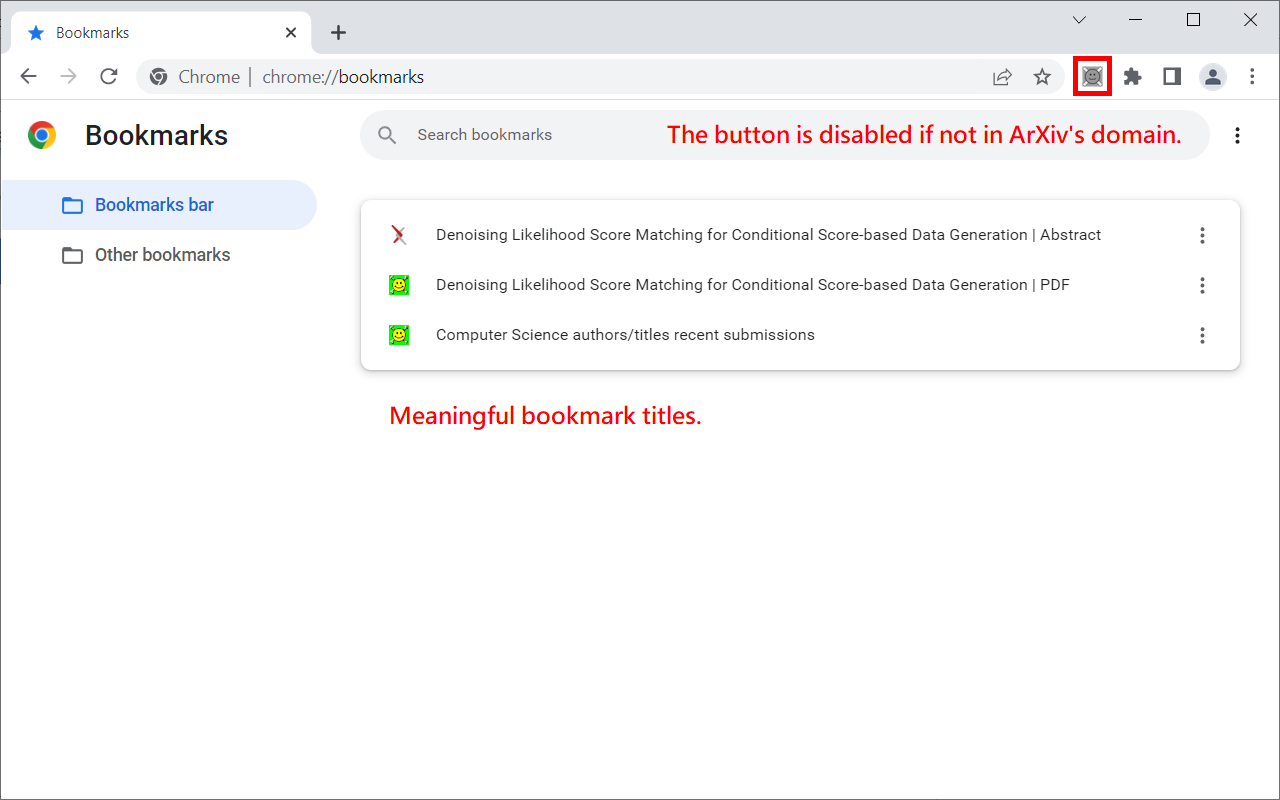The width and height of the screenshot is (1280, 800).
Task: Select the Computer Science recent submissions bookmark
Action: (x=625, y=335)
